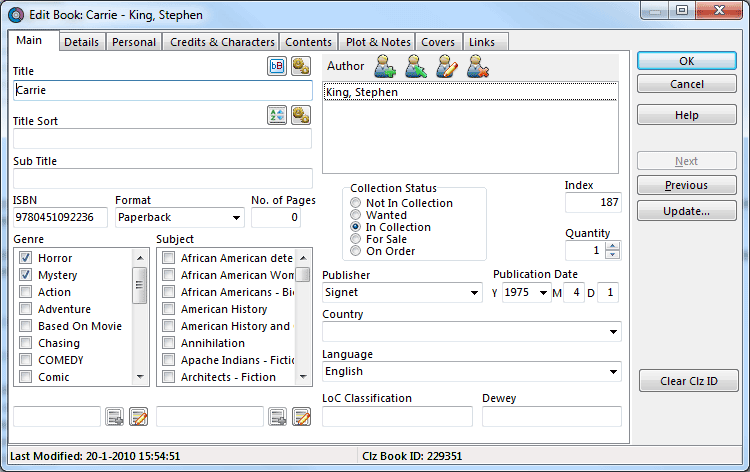Click the search author icon with green arrow
The height and width of the screenshot is (472, 750).
(x=417, y=67)
